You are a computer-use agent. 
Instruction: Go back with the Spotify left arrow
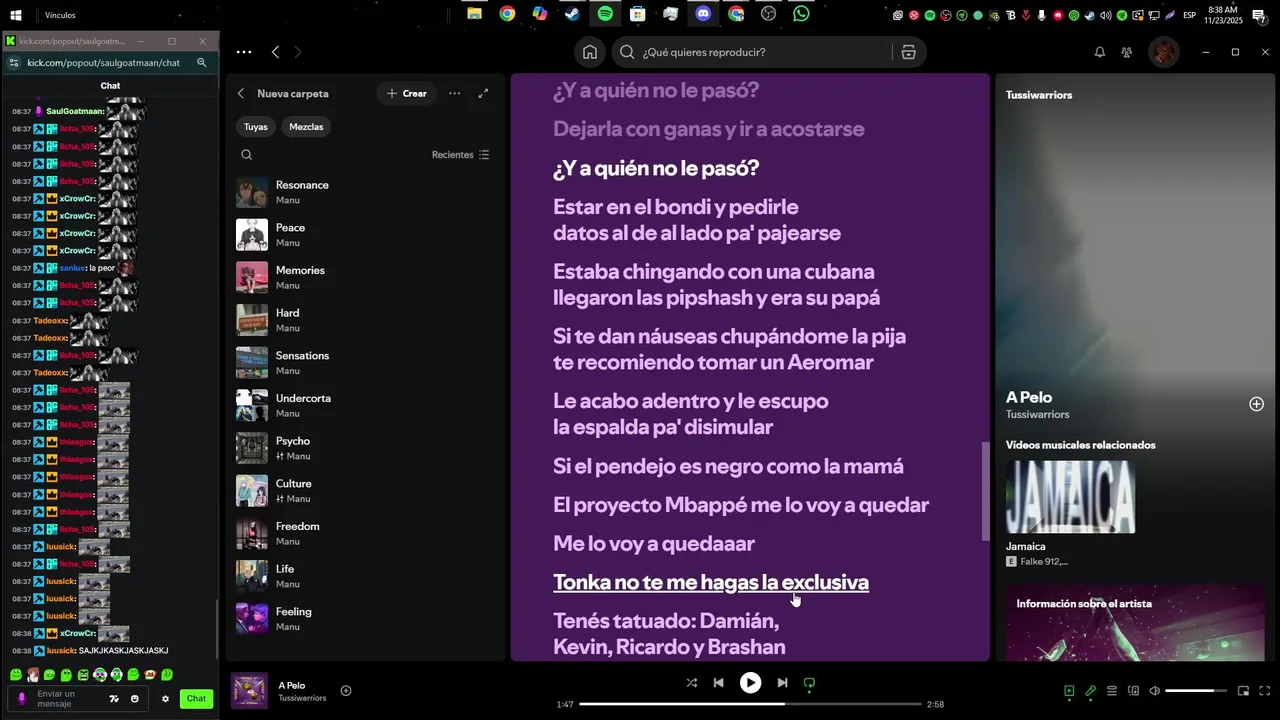pyautogui.click(x=276, y=52)
